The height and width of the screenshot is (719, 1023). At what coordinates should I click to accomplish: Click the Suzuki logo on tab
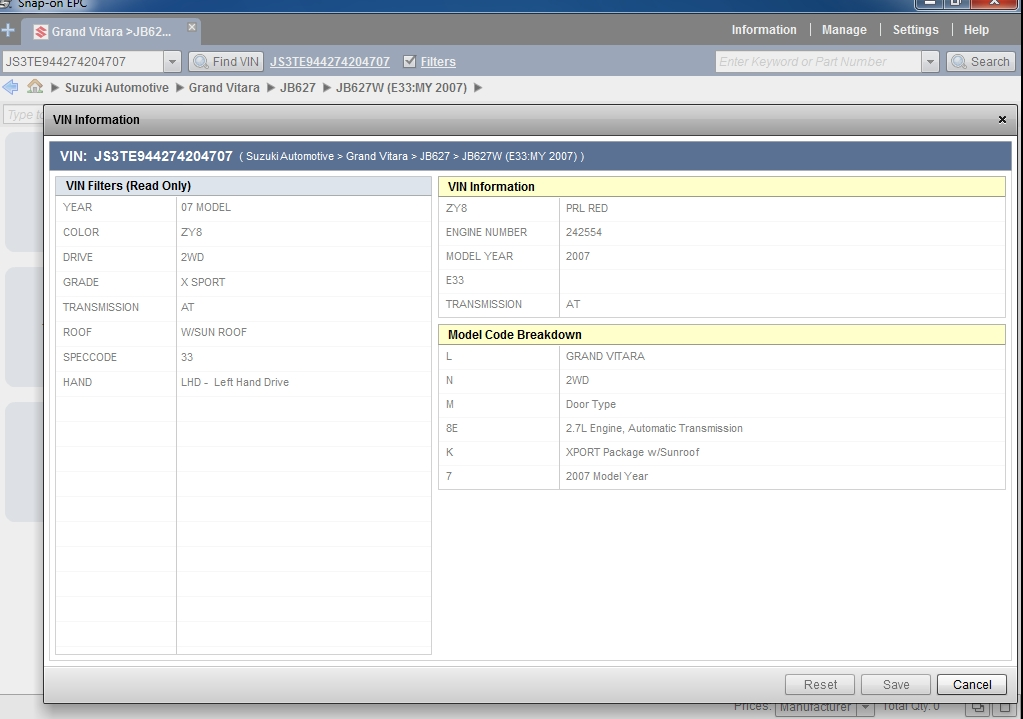pyautogui.click(x=40, y=31)
